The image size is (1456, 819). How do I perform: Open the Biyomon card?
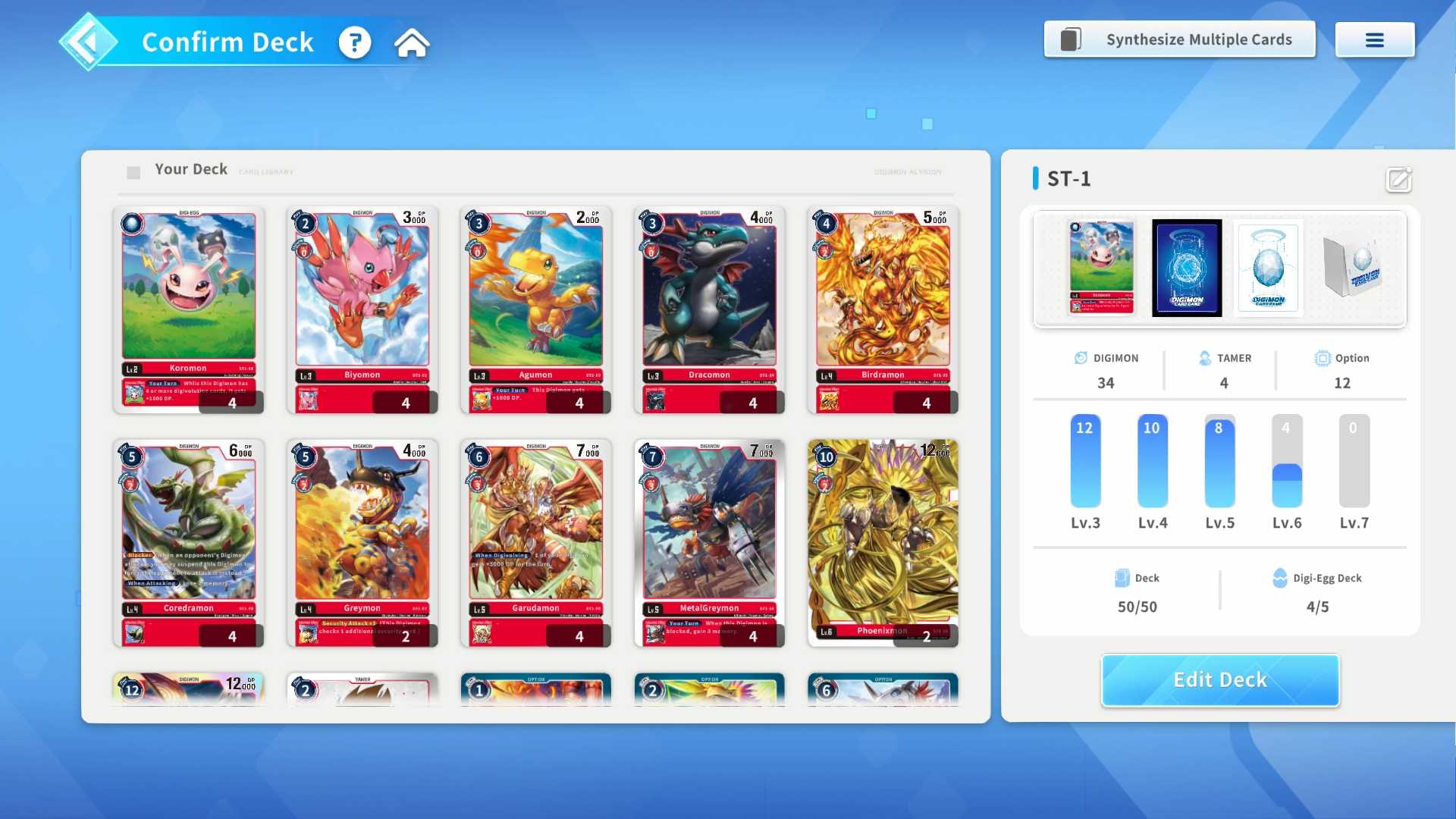(362, 310)
